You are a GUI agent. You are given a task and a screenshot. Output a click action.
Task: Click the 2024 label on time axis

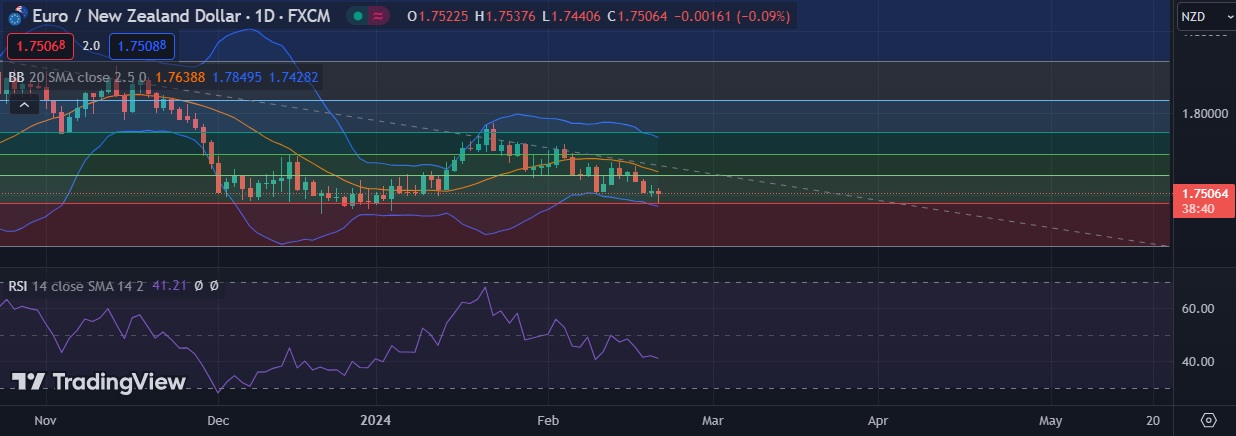pos(376,420)
